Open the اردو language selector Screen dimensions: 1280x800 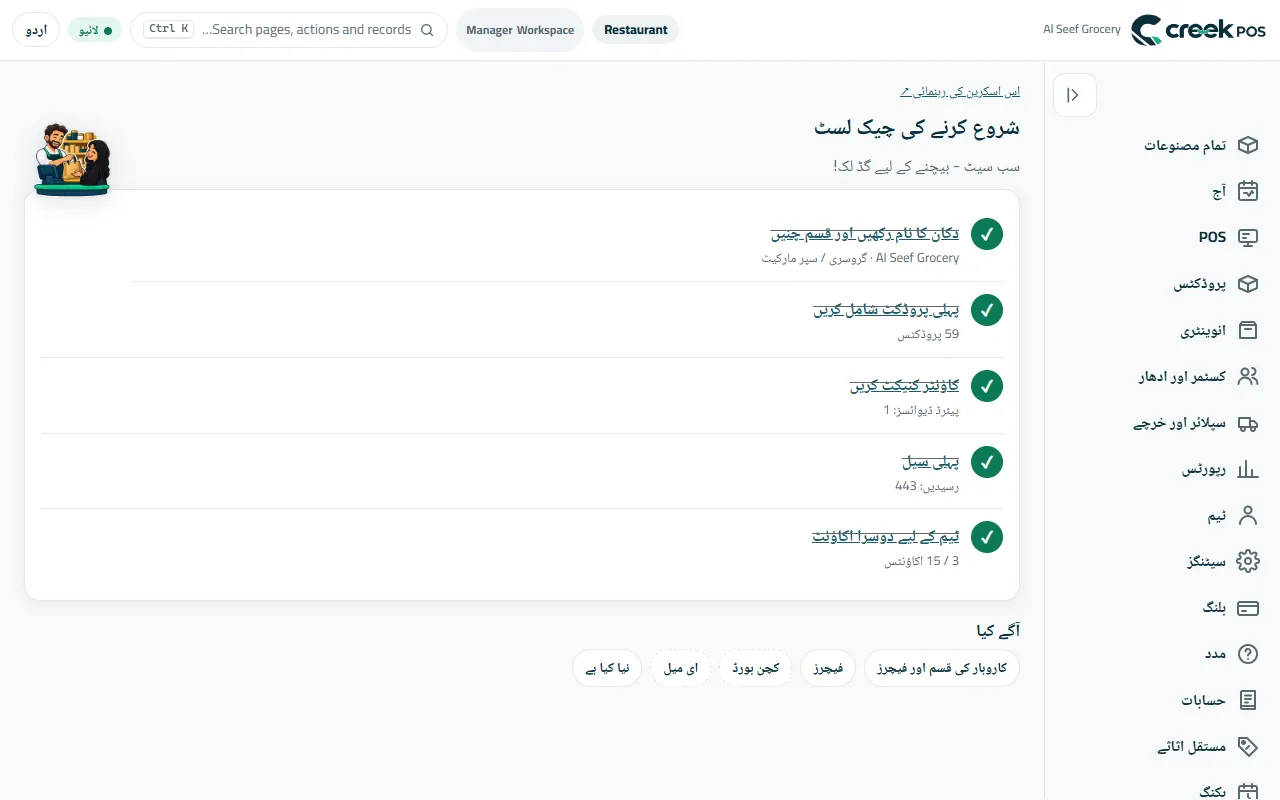36,30
